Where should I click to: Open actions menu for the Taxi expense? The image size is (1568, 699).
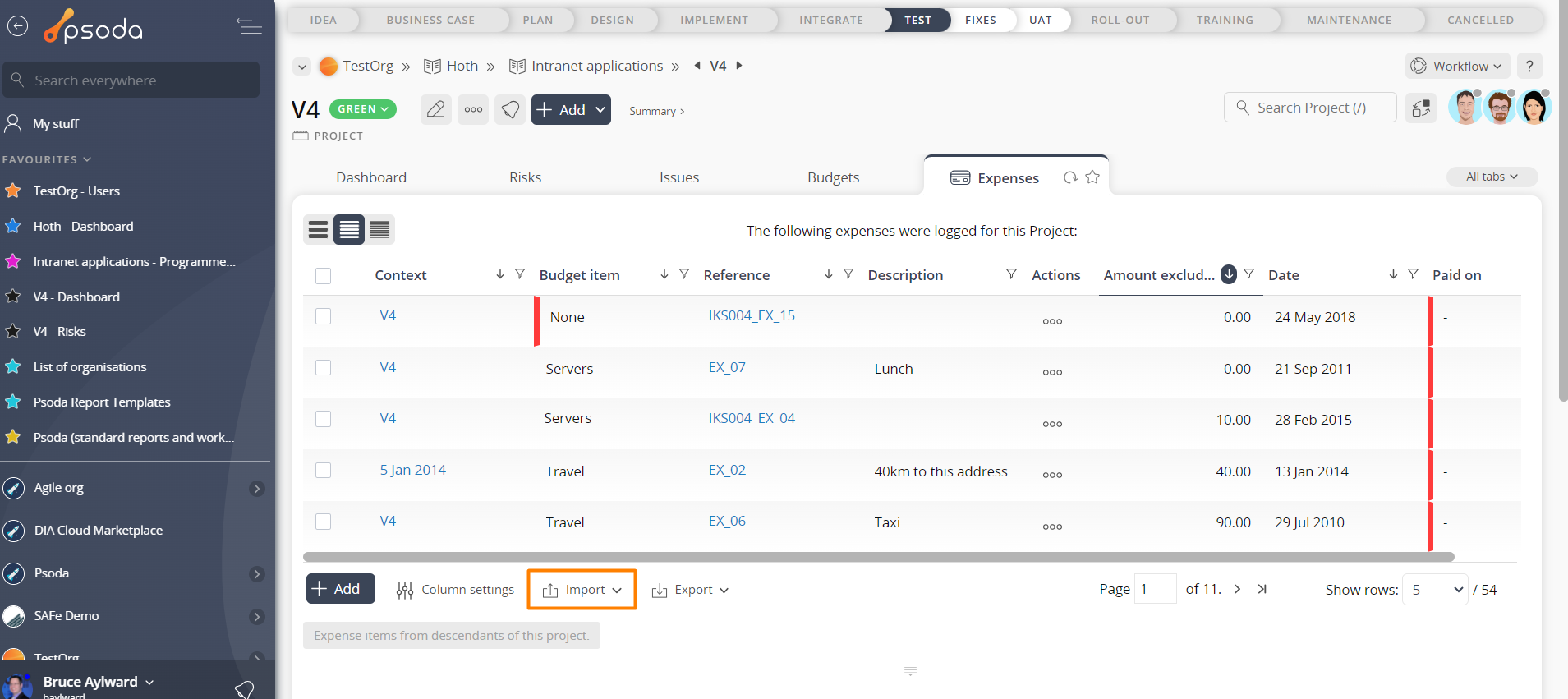click(x=1052, y=527)
